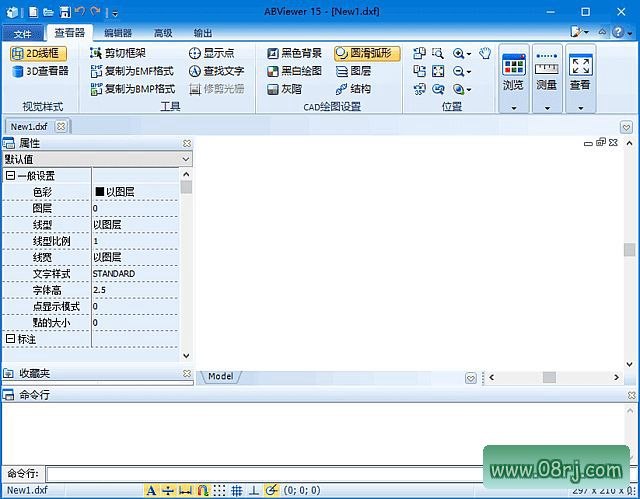Expand the 查看 ribbon group

(580, 78)
